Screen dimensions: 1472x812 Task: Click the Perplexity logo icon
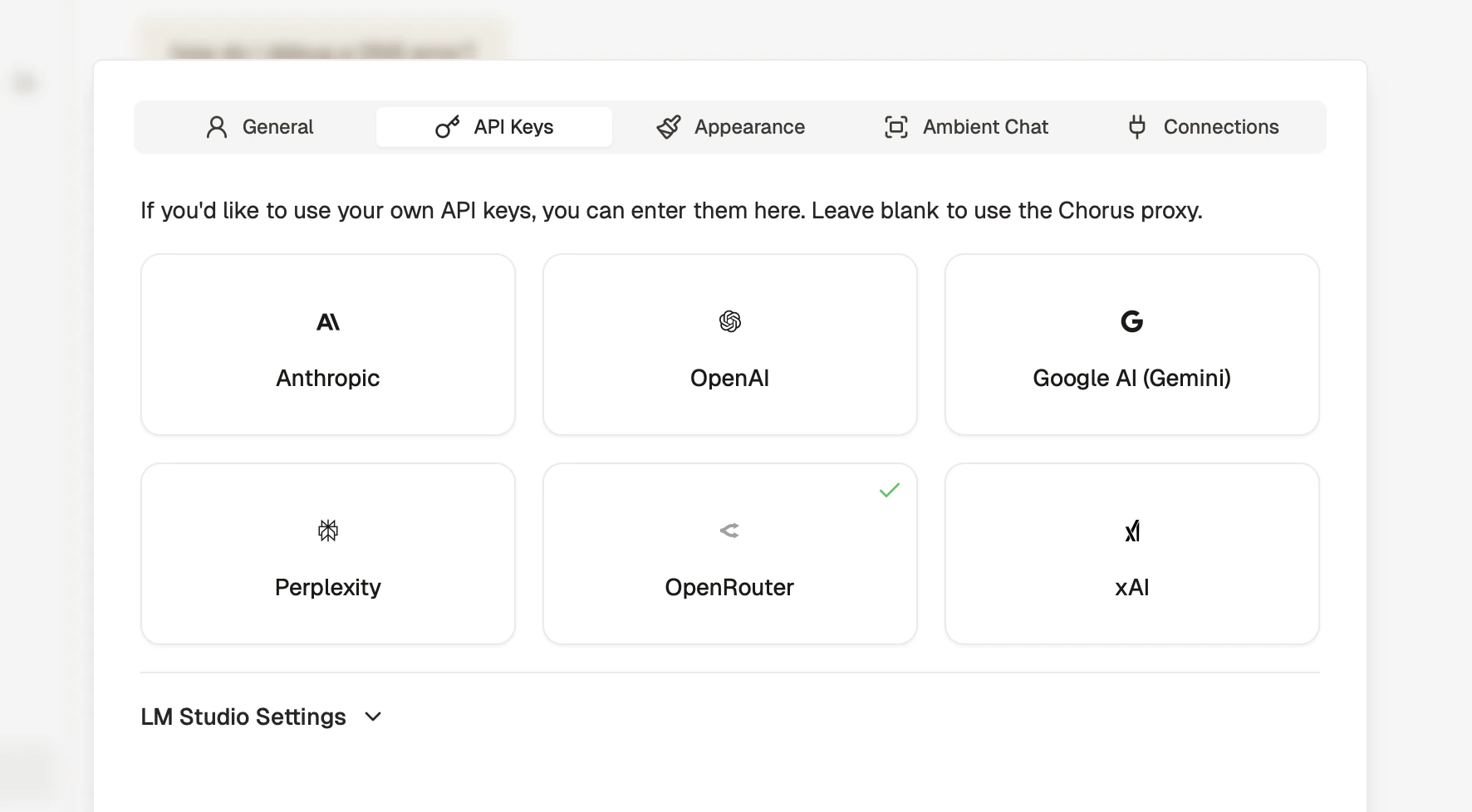tap(328, 531)
